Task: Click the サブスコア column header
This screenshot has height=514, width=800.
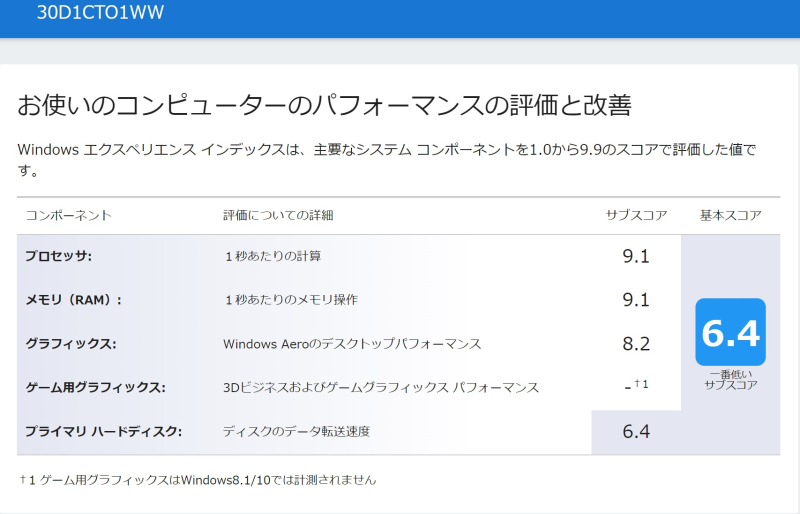Action: [x=636, y=215]
